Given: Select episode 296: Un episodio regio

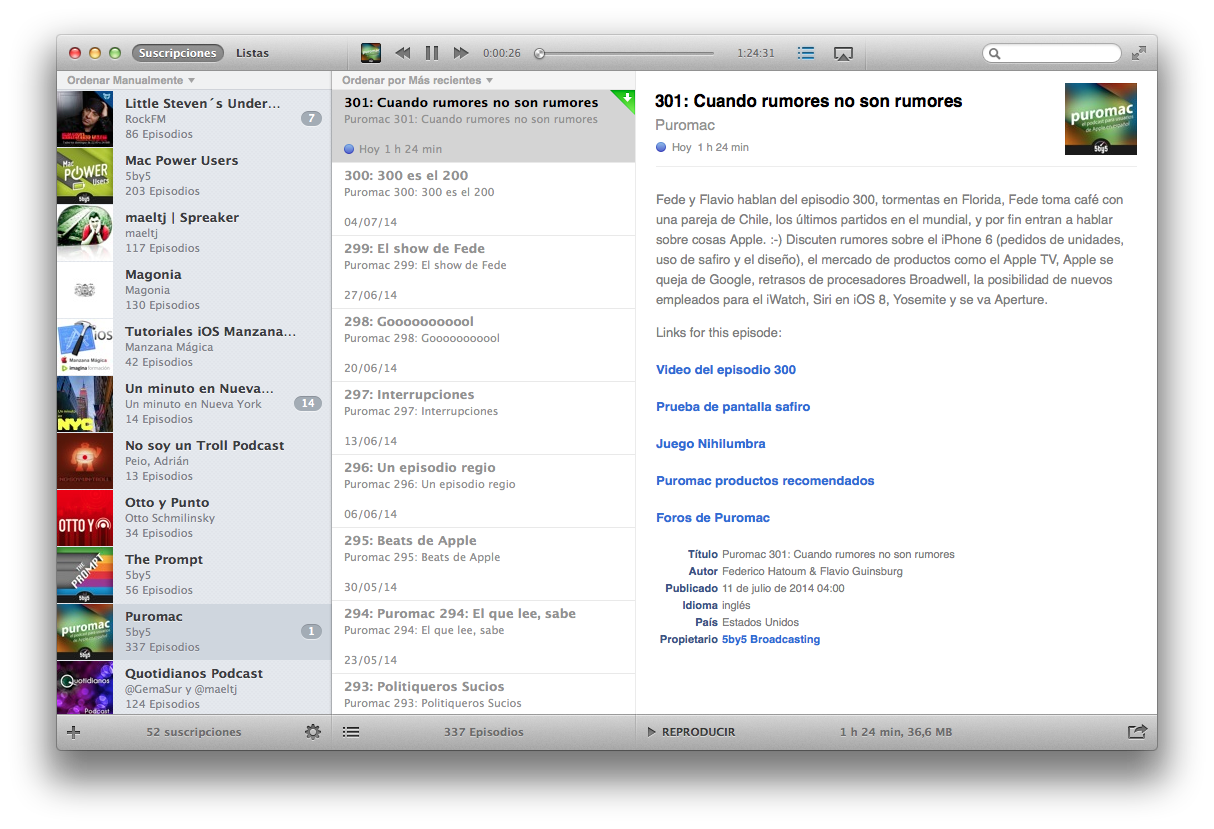Looking at the screenshot, I should pos(484,491).
